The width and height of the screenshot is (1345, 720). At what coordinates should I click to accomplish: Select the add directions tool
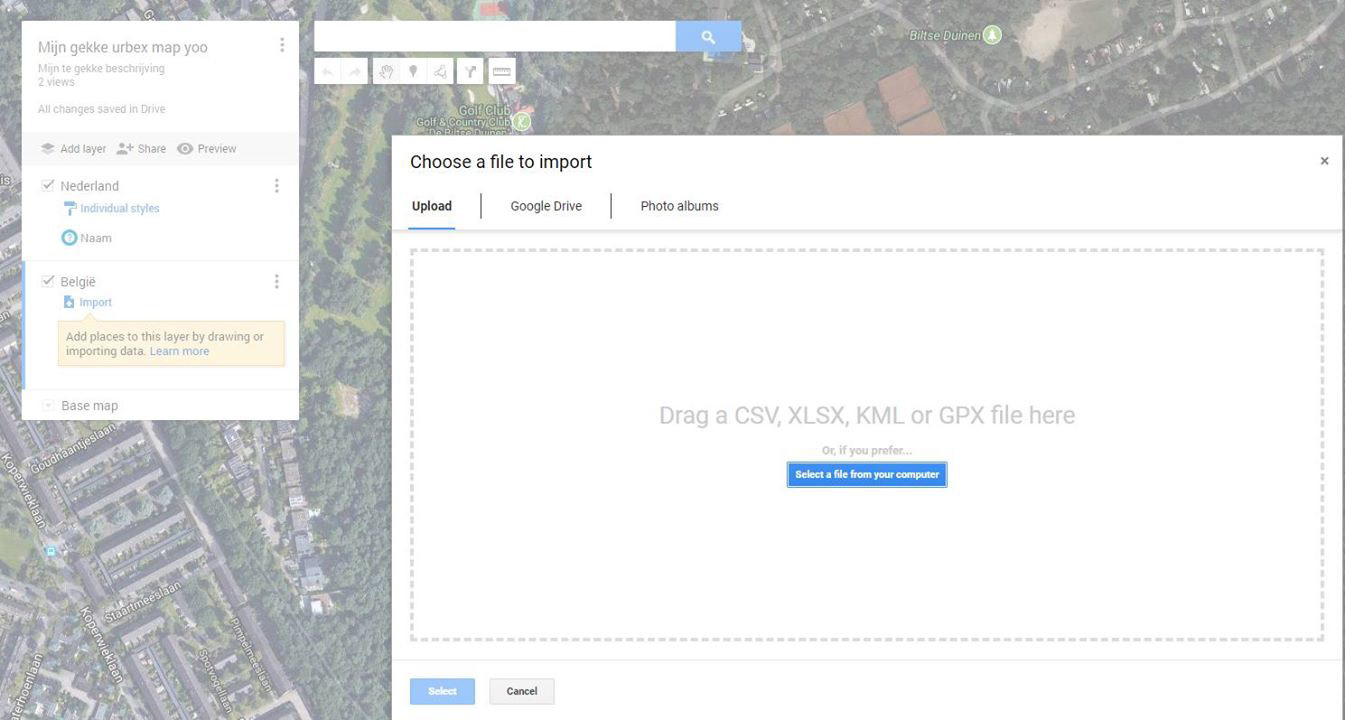(x=470, y=71)
